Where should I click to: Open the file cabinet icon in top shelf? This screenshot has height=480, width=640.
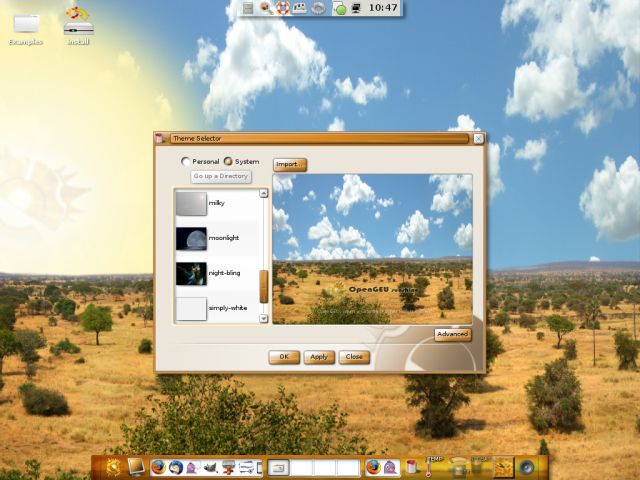248,8
